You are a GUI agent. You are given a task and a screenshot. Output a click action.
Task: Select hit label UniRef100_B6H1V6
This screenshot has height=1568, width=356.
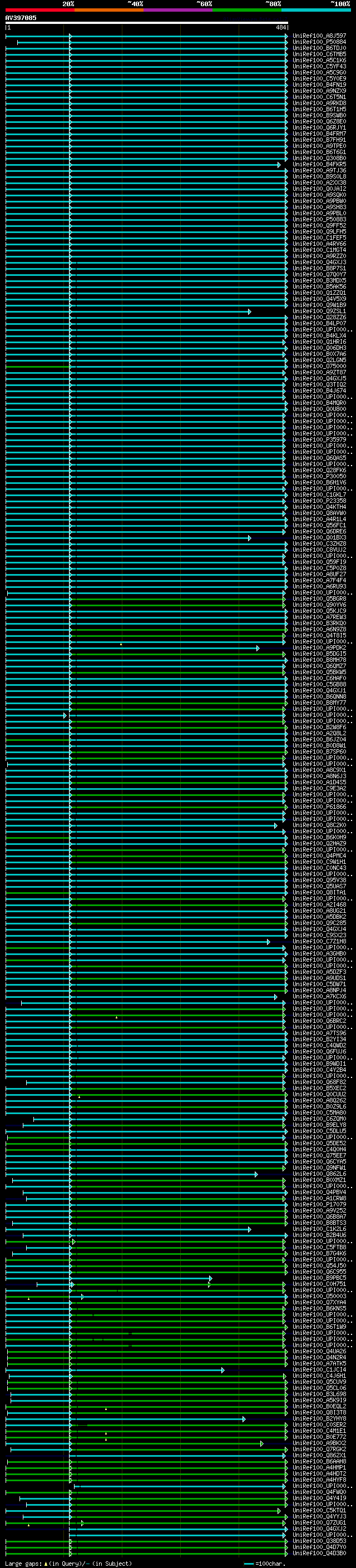click(319, 483)
